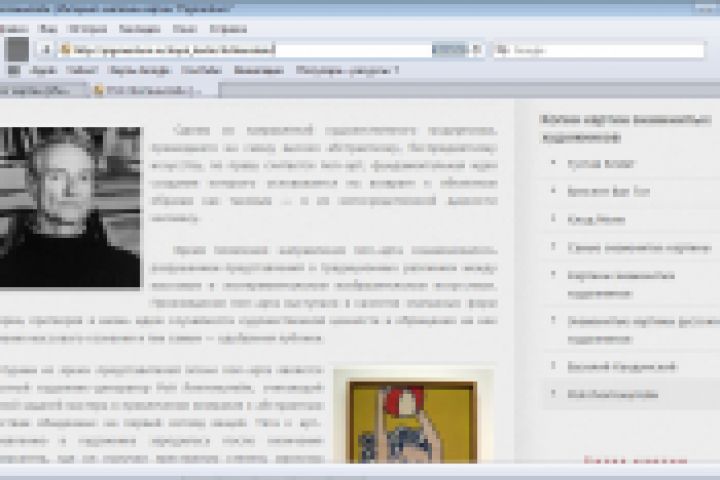The height and width of the screenshot is (480, 720).
Task: Click the highlighted button at the address bar's right end
Action: pyautogui.click(x=450, y=50)
